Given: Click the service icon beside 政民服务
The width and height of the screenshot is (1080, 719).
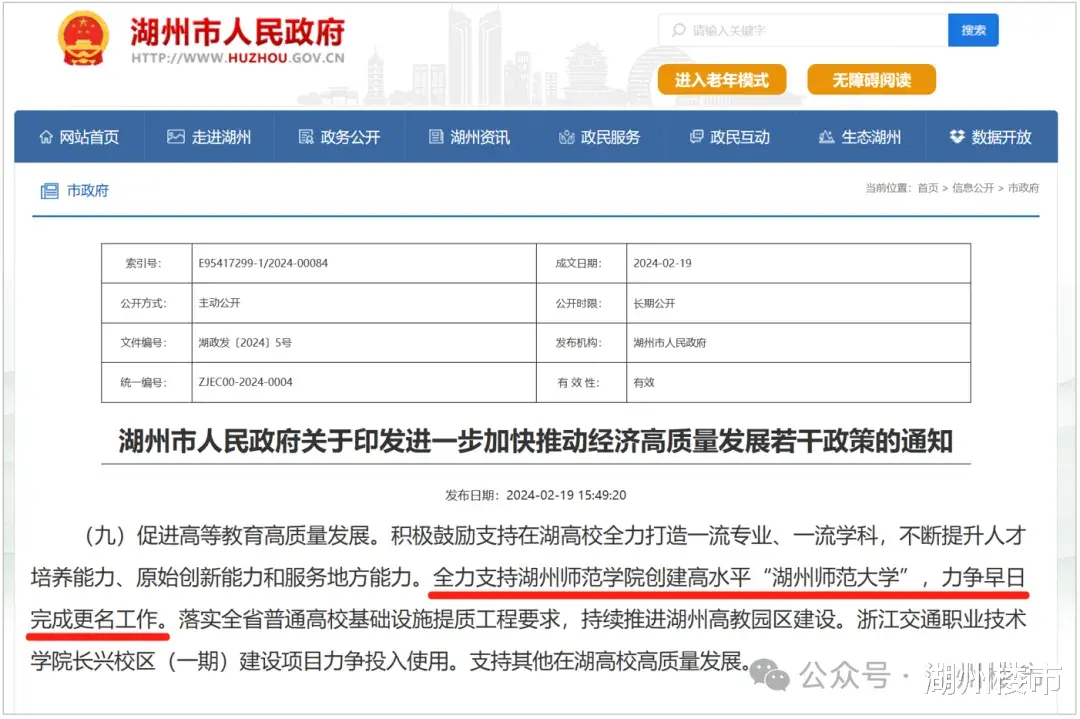Looking at the screenshot, I should (x=566, y=137).
